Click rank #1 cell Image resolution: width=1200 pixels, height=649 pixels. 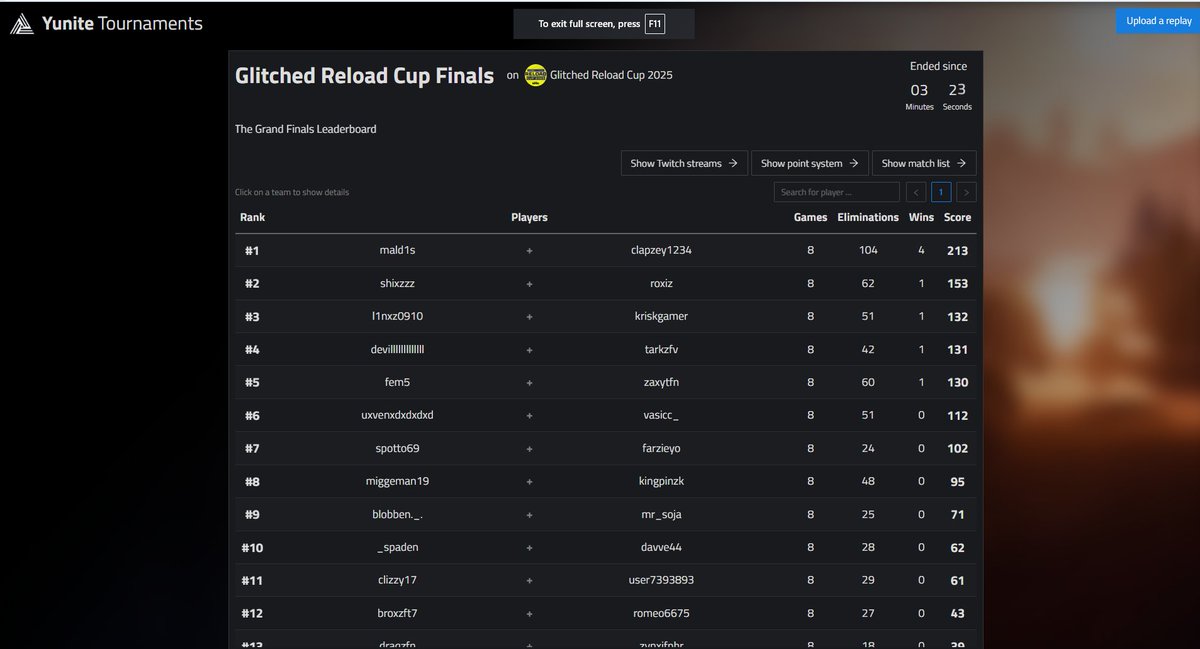[252, 250]
